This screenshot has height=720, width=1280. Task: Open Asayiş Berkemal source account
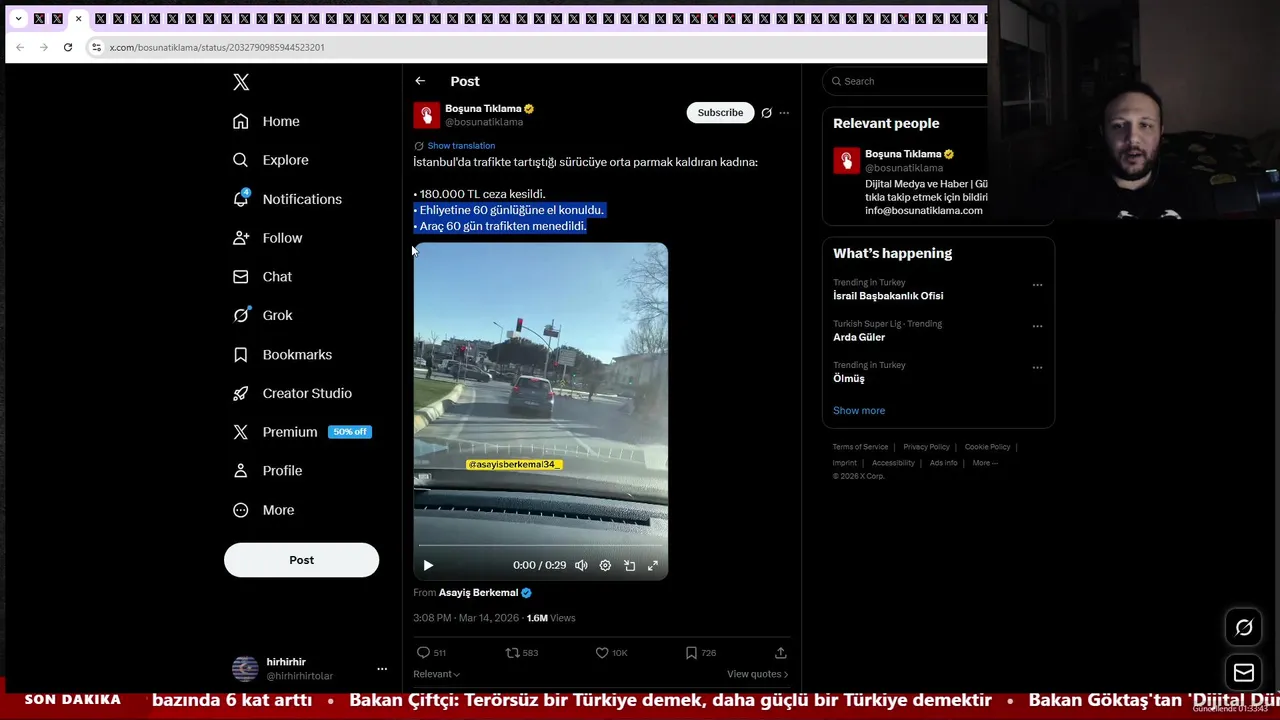point(485,593)
